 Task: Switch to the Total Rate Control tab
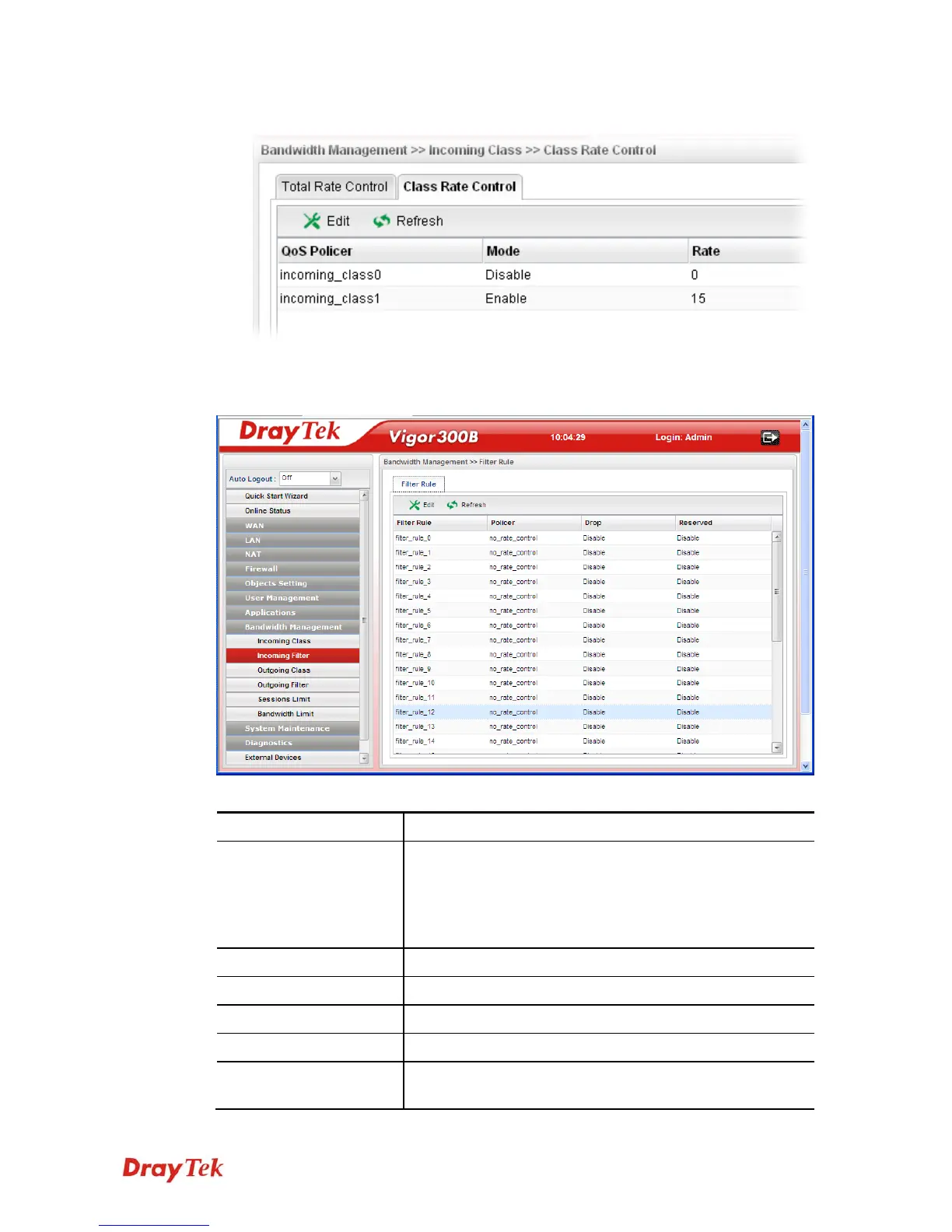coord(334,187)
